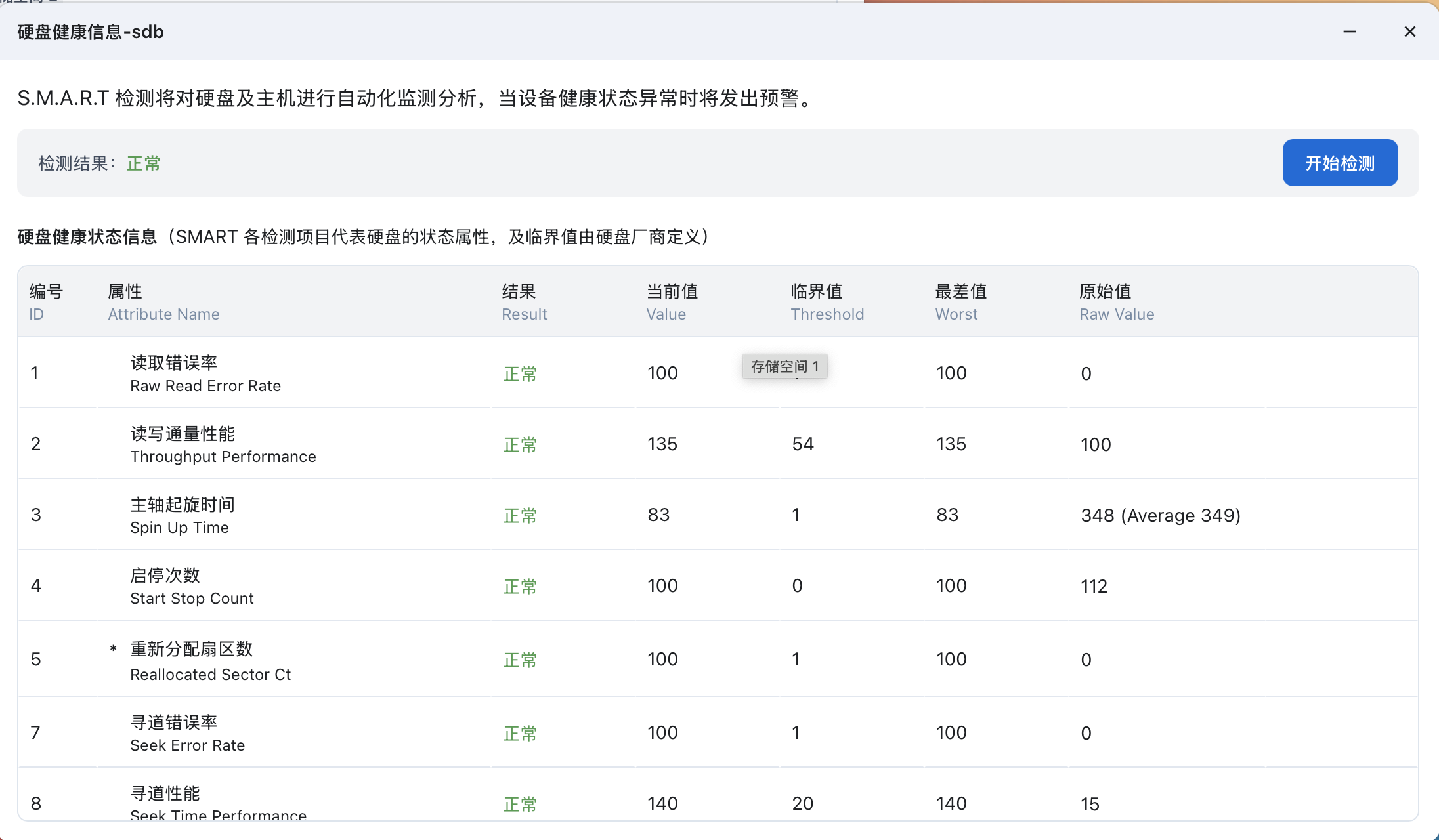The width and height of the screenshot is (1439, 840).
Task: Click the 存储空间 1 tooltip label
Action: (784, 366)
